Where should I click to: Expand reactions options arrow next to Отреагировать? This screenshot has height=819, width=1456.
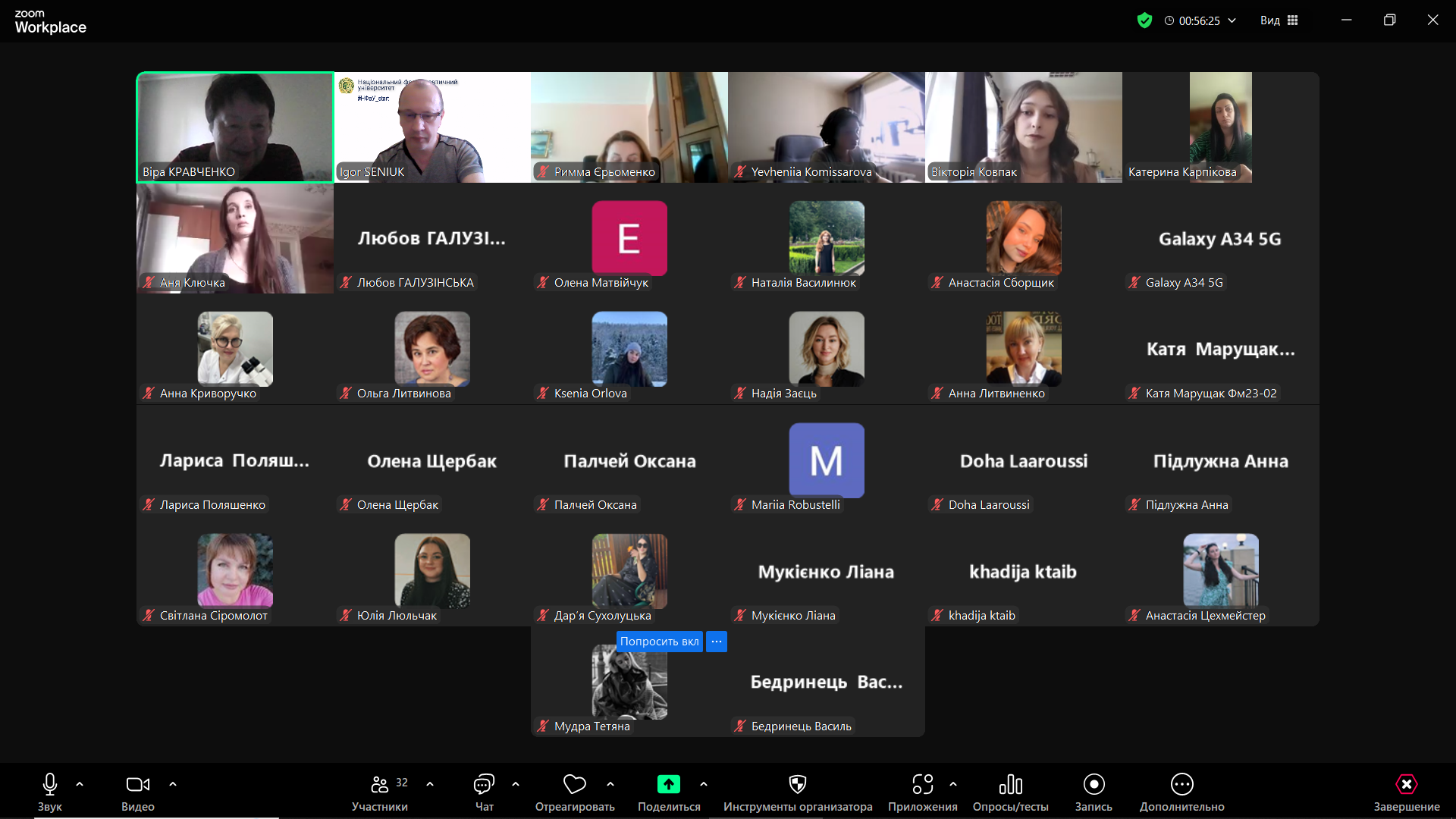pyautogui.click(x=610, y=784)
